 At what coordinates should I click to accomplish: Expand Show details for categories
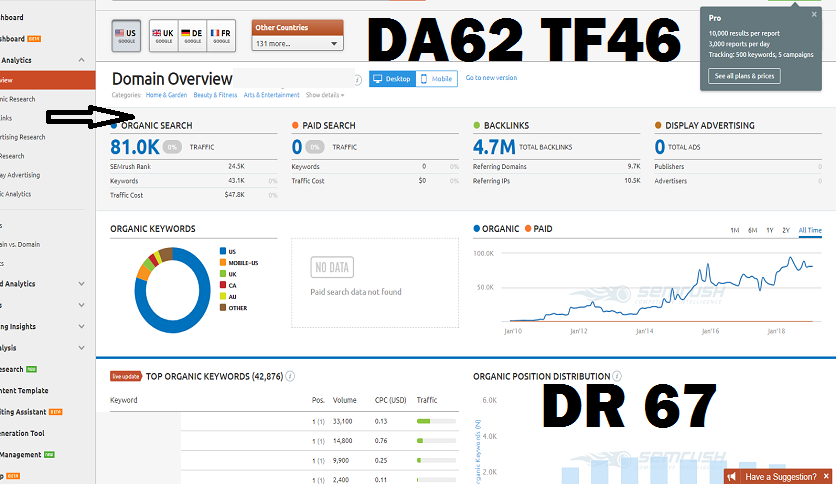pyautogui.click(x=325, y=95)
